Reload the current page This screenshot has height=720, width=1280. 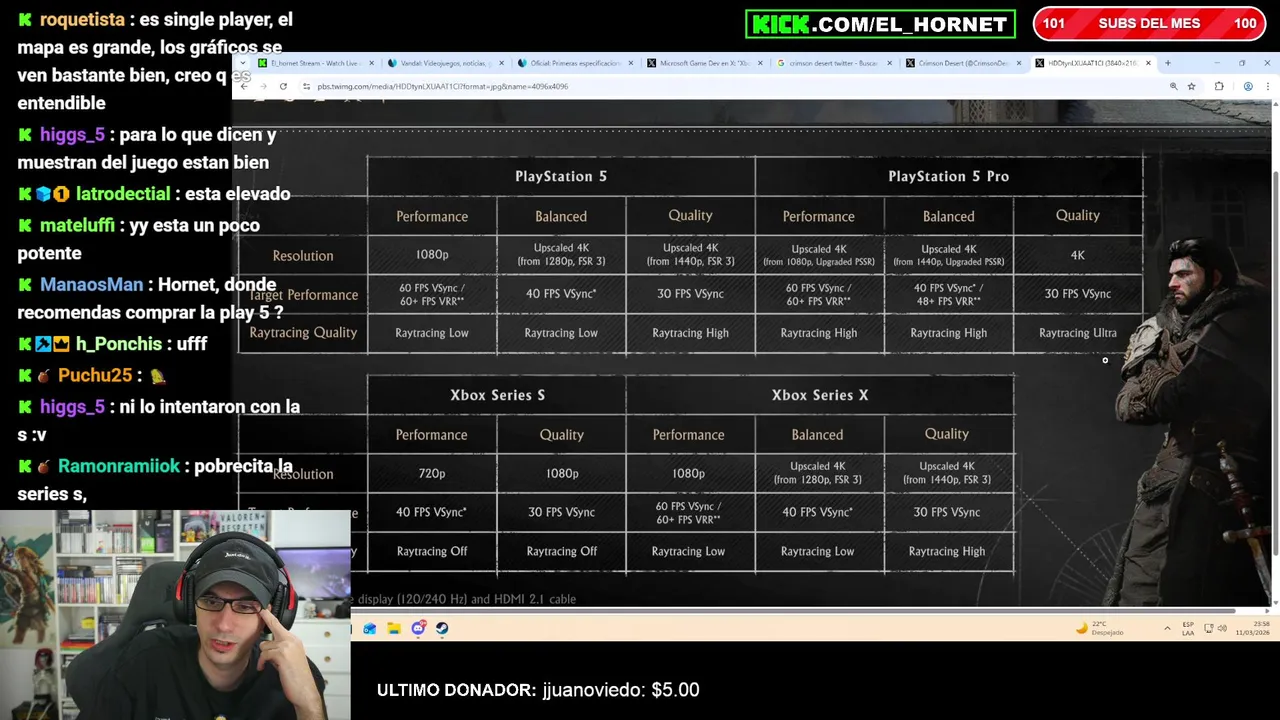click(284, 86)
